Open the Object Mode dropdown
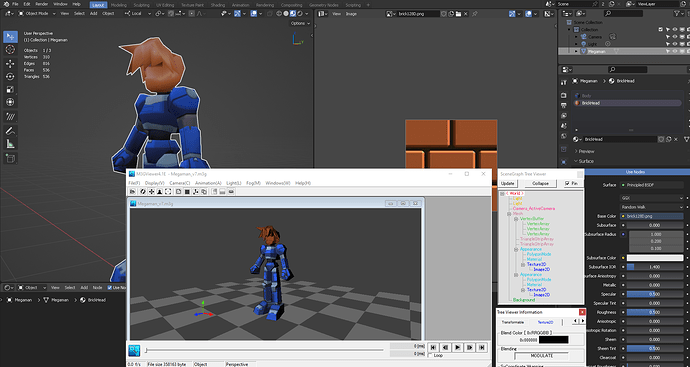The width and height of the screenshot is (690, 367). click(x=37, y=14)
